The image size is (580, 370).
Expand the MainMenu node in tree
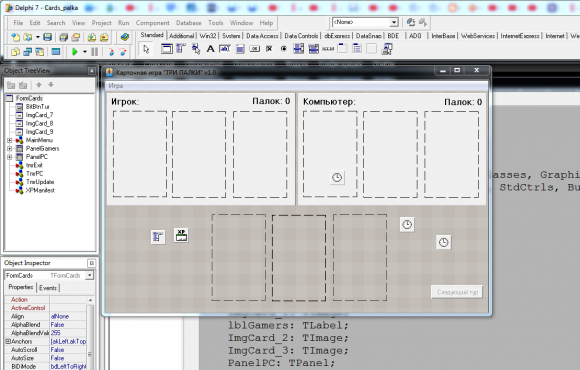pyautogui.click(x=10, y=140)
